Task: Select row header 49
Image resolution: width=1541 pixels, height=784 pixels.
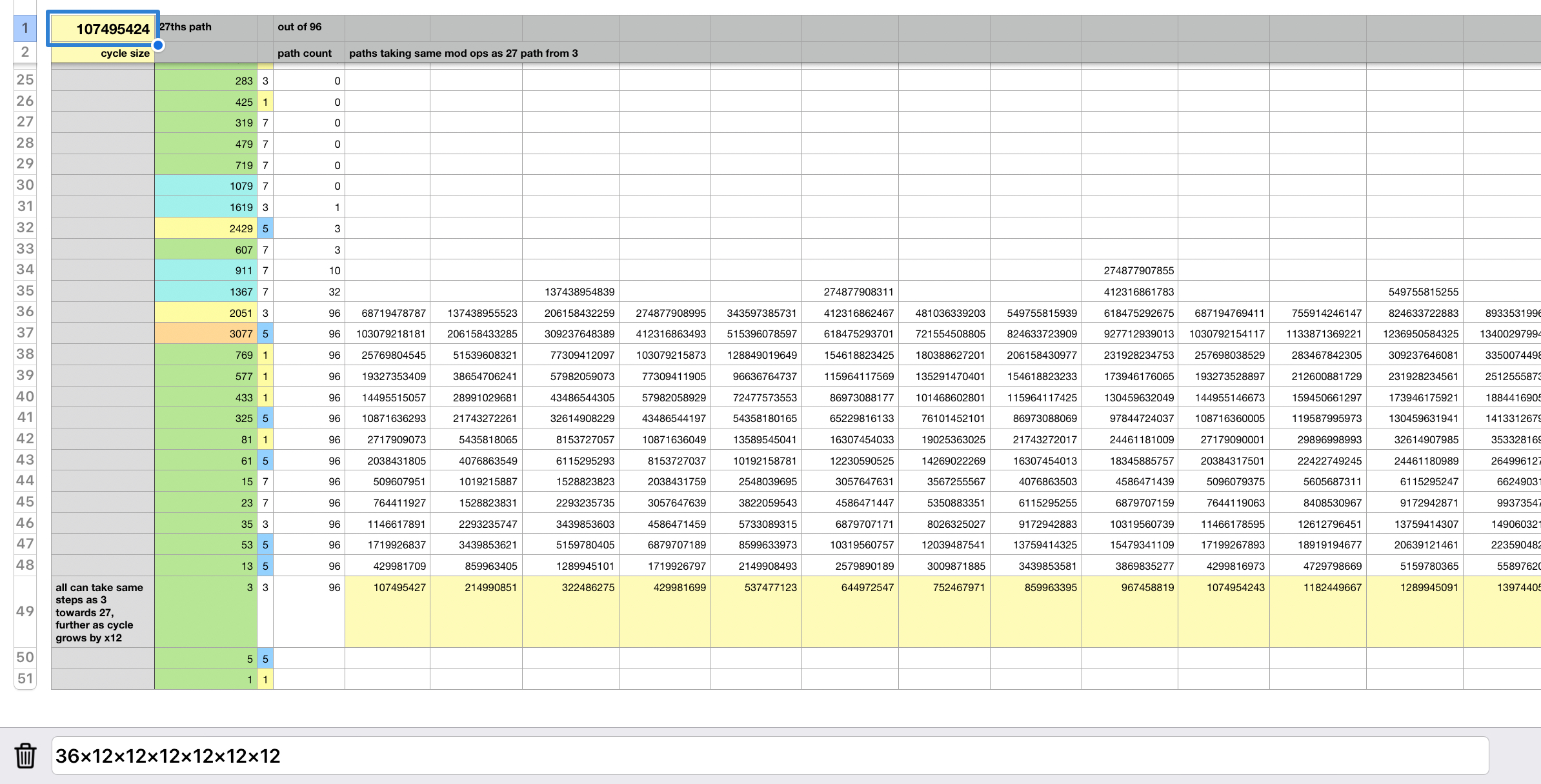Action: click(x=25, y=611)
